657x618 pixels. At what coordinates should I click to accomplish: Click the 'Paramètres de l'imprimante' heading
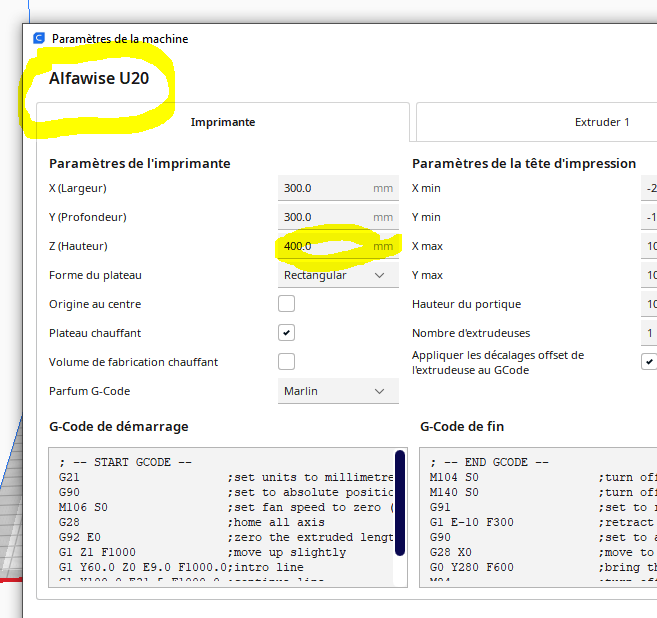coord(140,163)
